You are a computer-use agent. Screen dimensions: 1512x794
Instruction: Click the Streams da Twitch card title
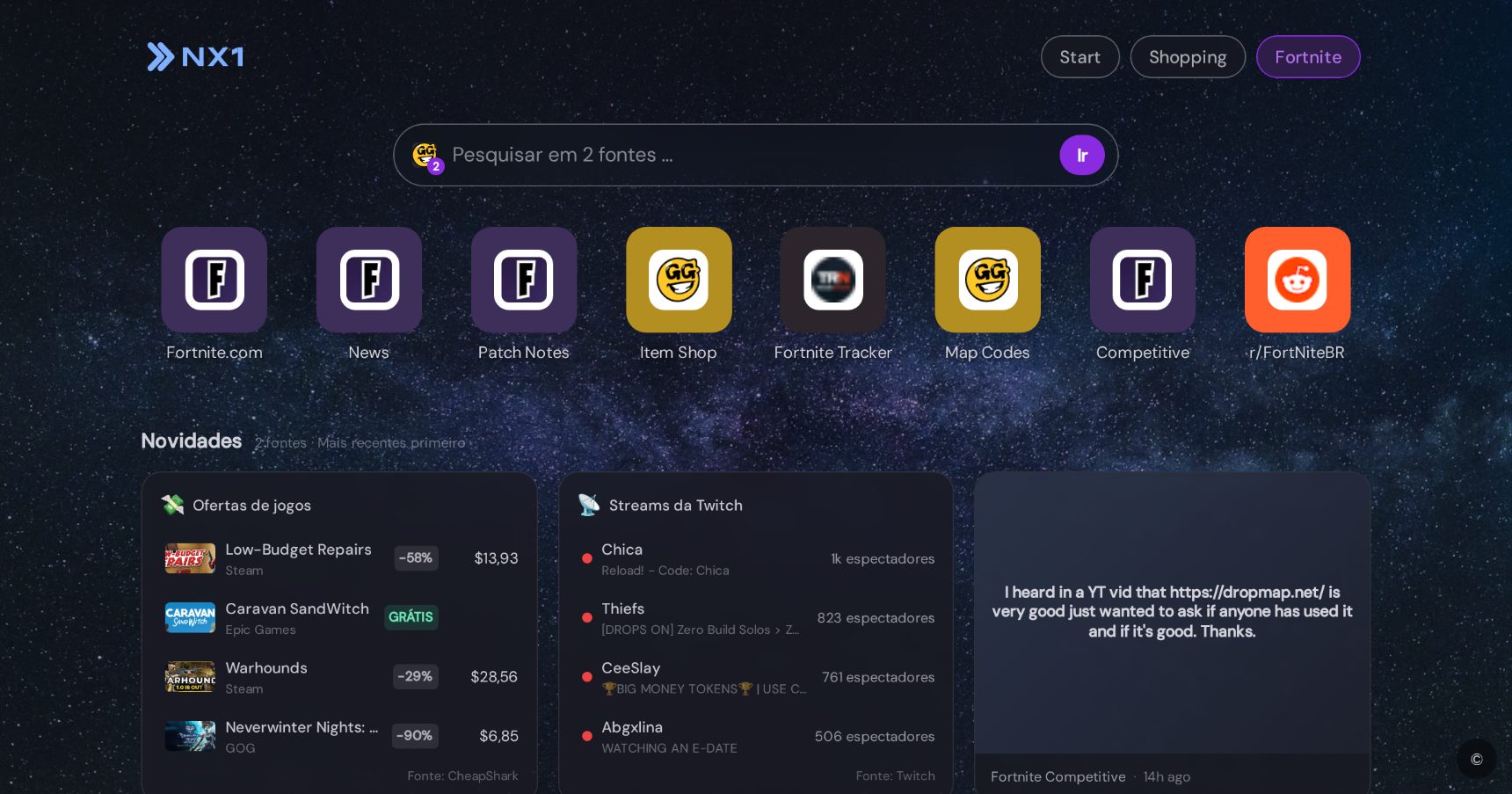tap(676, 506)
